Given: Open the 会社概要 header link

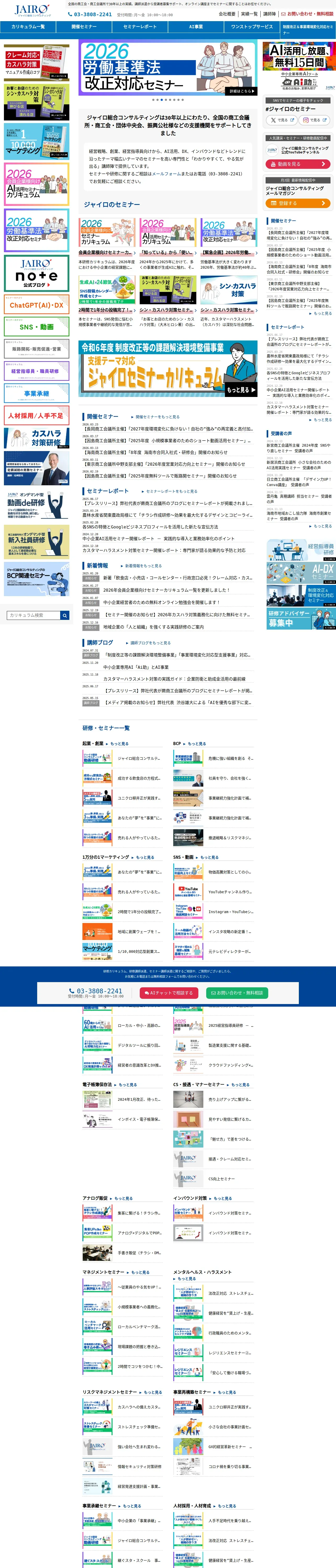Looking at the screenshot, I should pos(227,14).
